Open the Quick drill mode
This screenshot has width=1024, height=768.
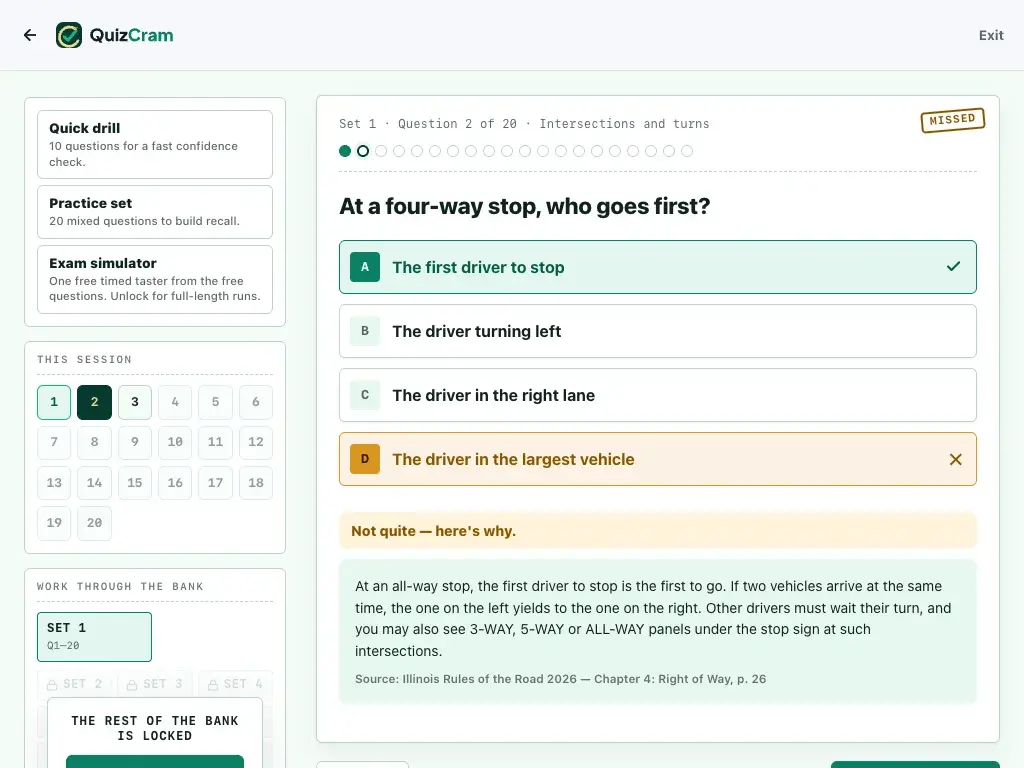point(155,144)
